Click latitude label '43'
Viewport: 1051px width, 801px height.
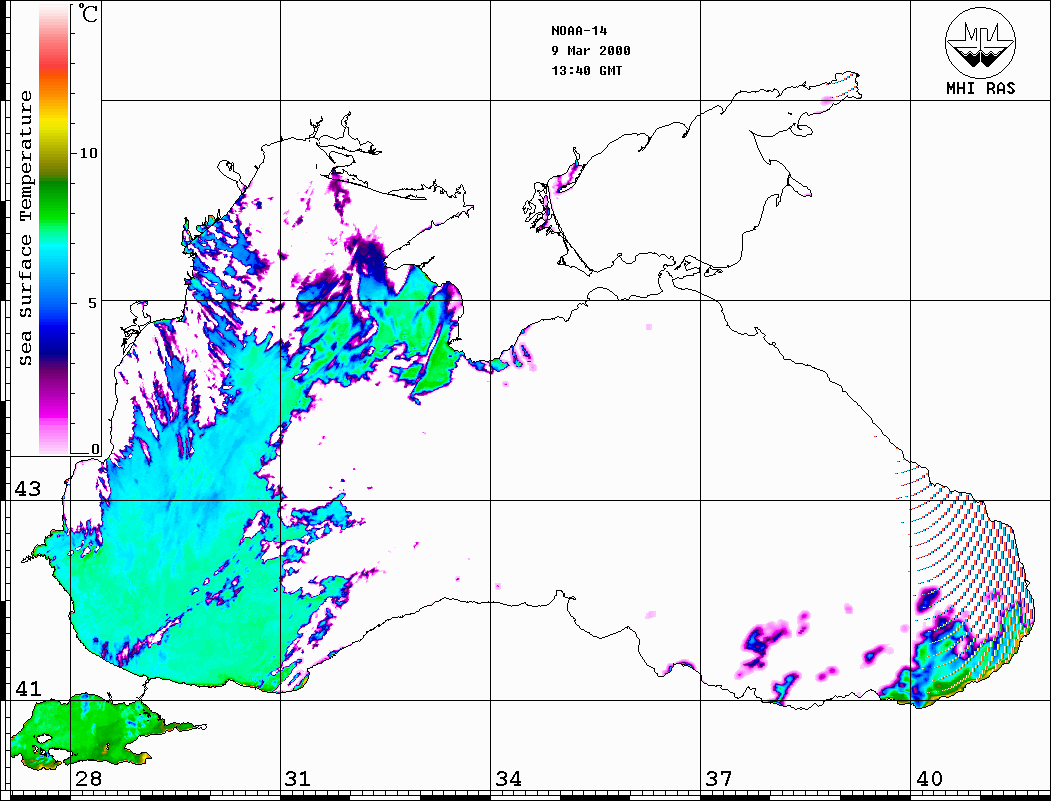28,489
